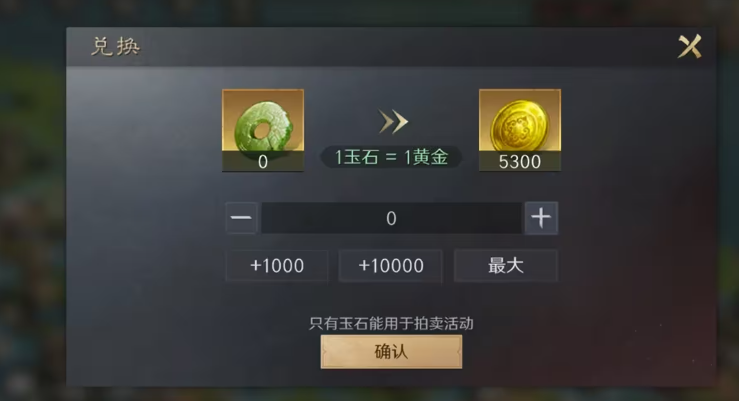This screenshot has width=739, height=401.
Task: Click the double chevron conversion arrow
Action: pyautogui.click(x=393, y=122)
